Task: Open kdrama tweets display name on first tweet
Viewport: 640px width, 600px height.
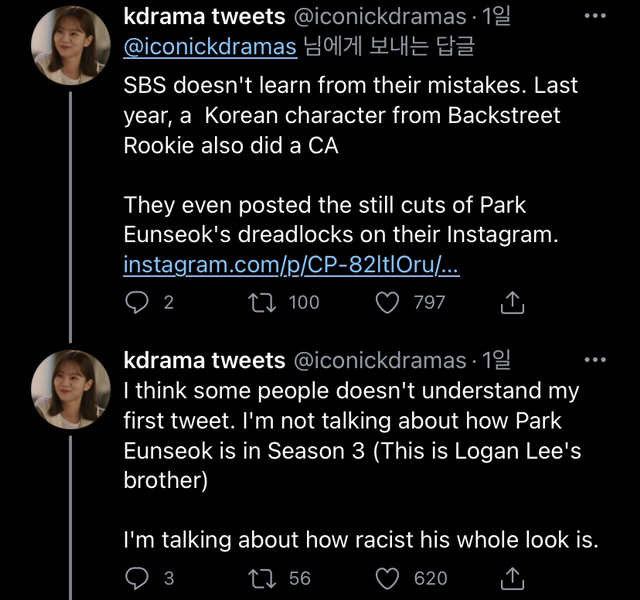Action: tap(203, 17)
